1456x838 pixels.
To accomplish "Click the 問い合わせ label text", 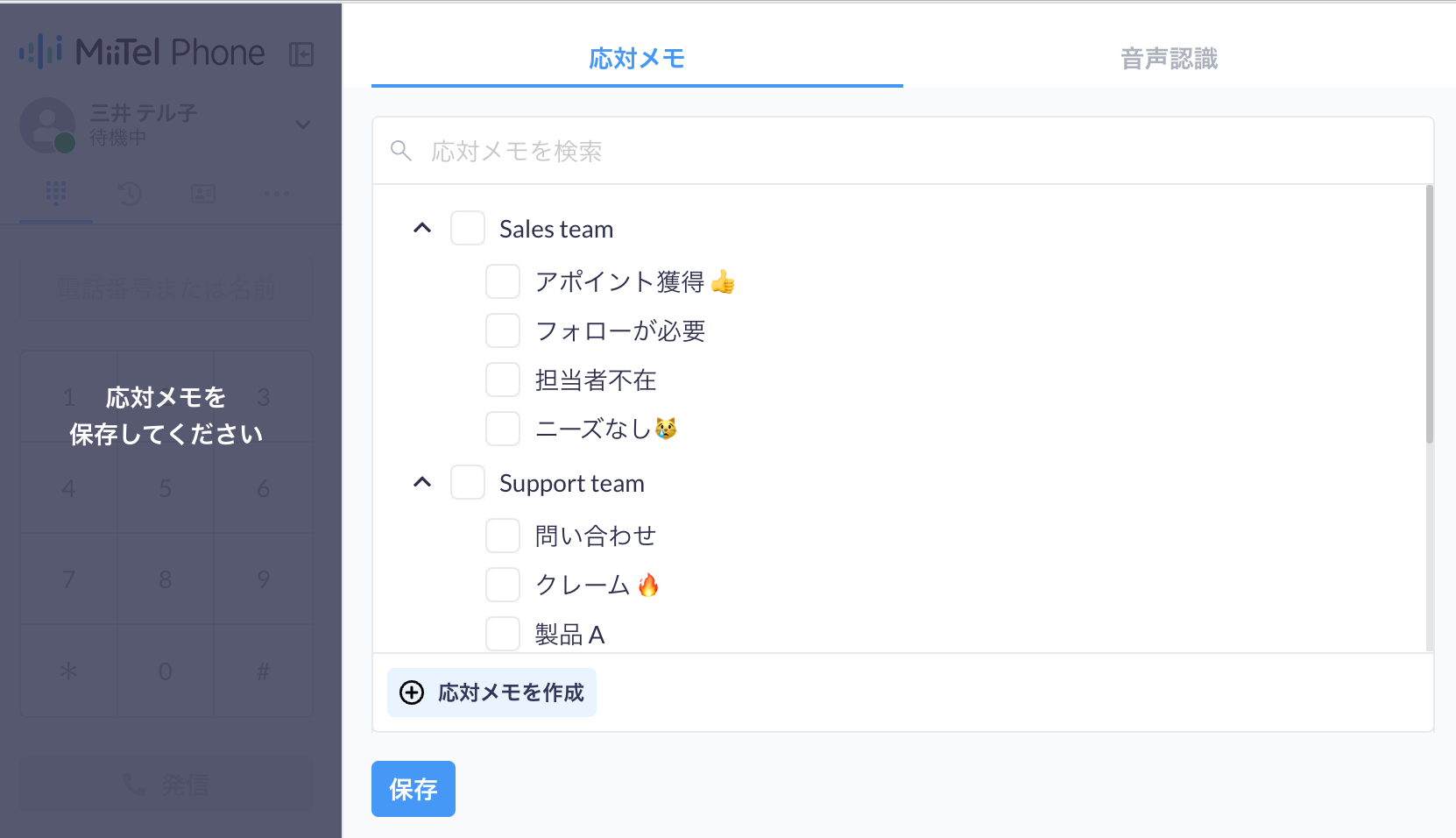I will coord(596,536).
